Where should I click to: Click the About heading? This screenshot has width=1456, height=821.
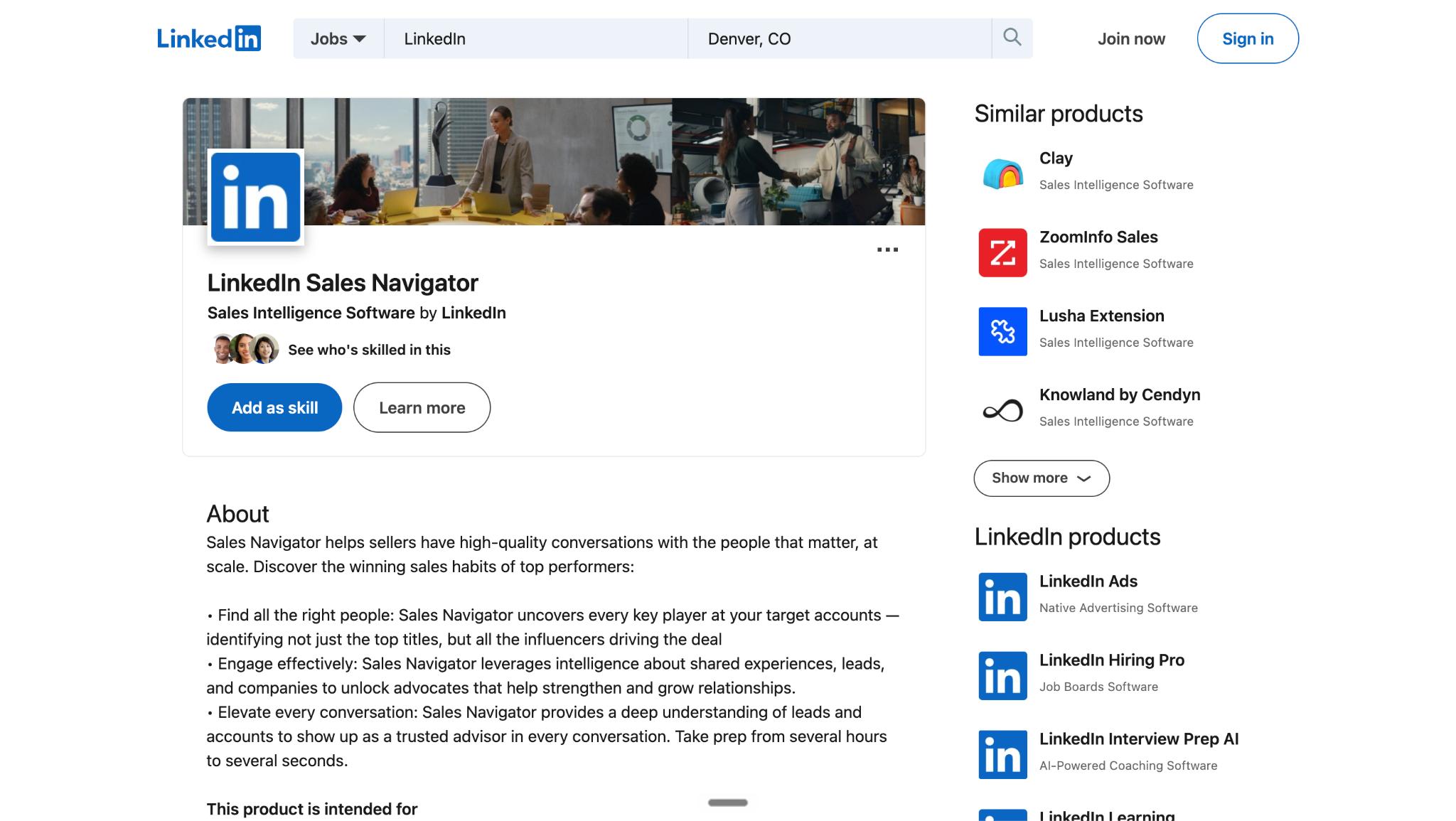pos(237,513)
